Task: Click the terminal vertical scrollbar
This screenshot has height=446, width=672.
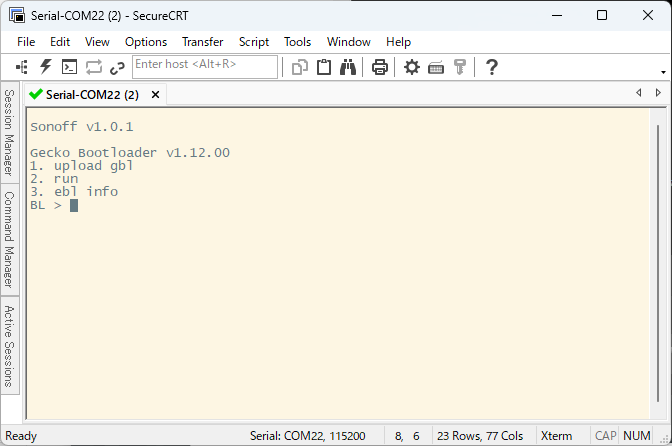Action: point(658,263)
